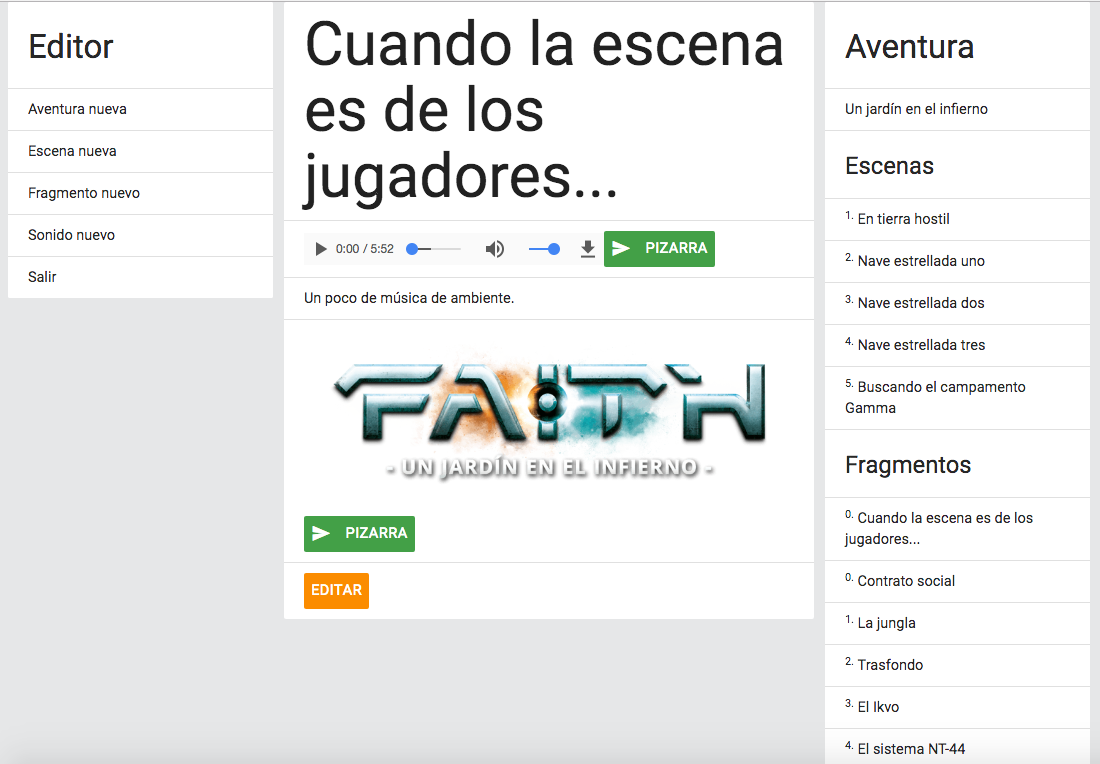Image resolution: width=1100 pixels, height=764 pixels.
Task: Adjust the audio volume slider
Action: [544, 249]
